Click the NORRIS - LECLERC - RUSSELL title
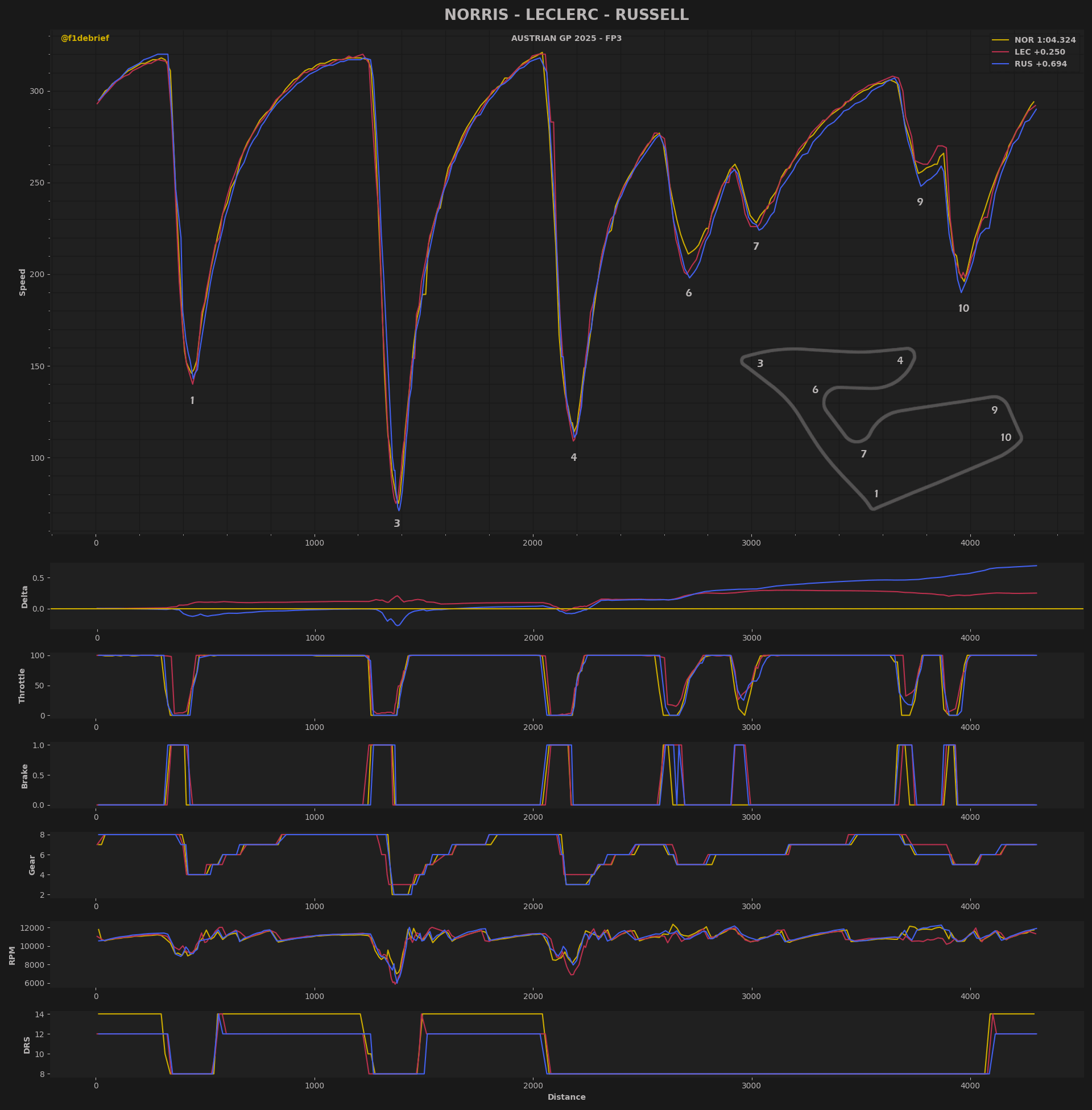Viewport: 1092px width, 1110px height. coord(566,15)
